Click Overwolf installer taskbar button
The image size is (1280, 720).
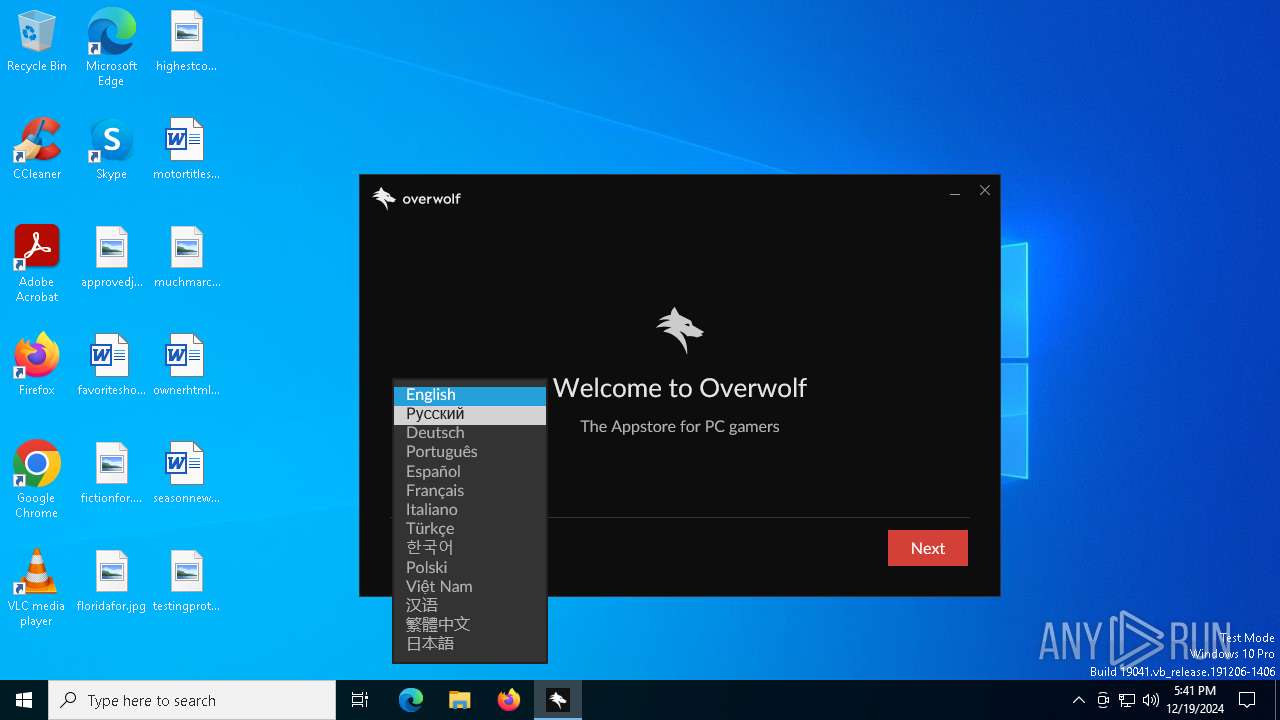coord(558,700)
